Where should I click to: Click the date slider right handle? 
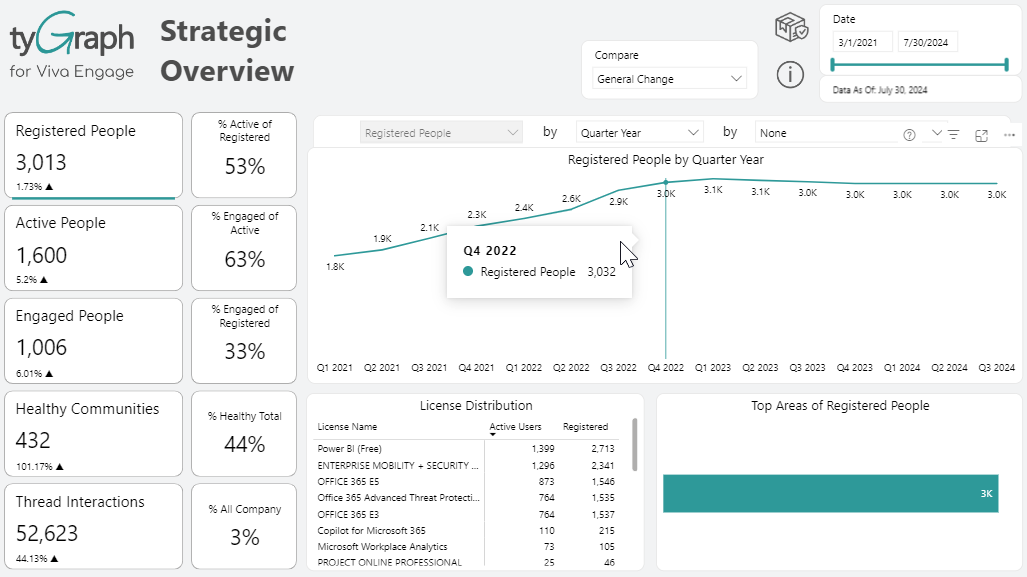[x=1007, y=64]
